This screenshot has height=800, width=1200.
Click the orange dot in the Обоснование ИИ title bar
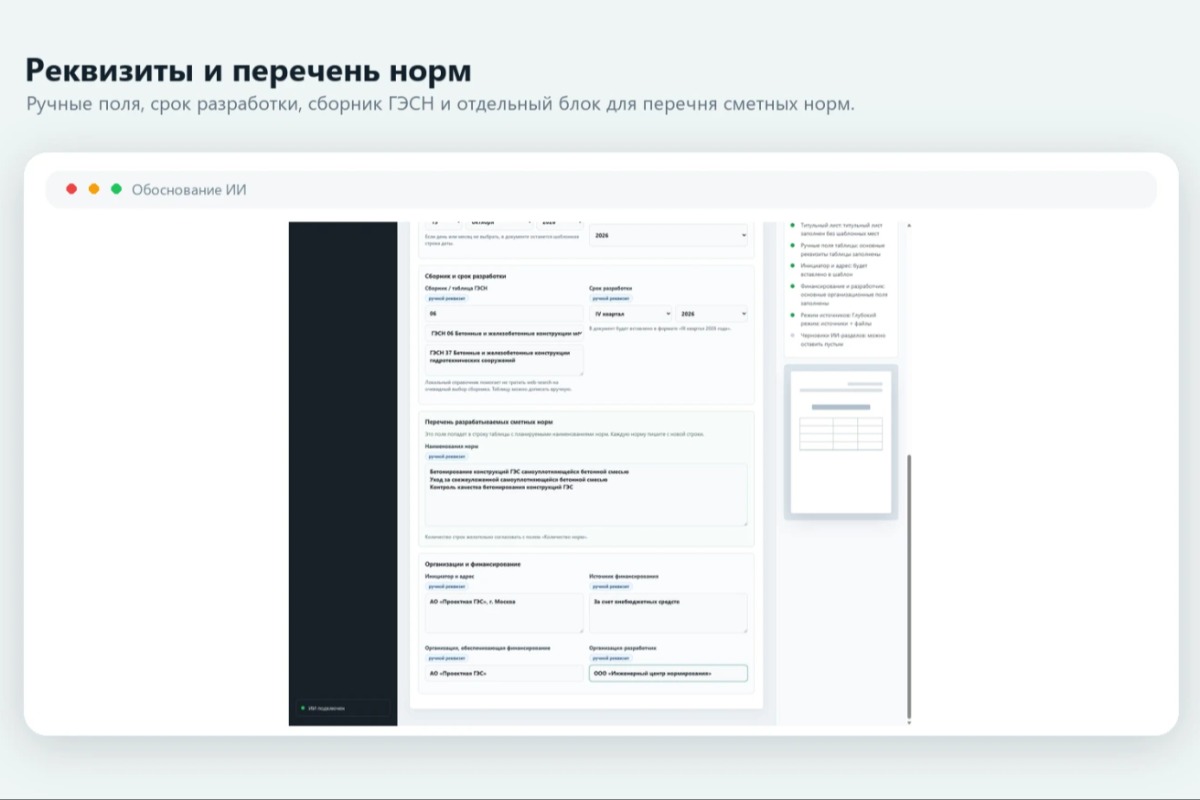point(94,189)
